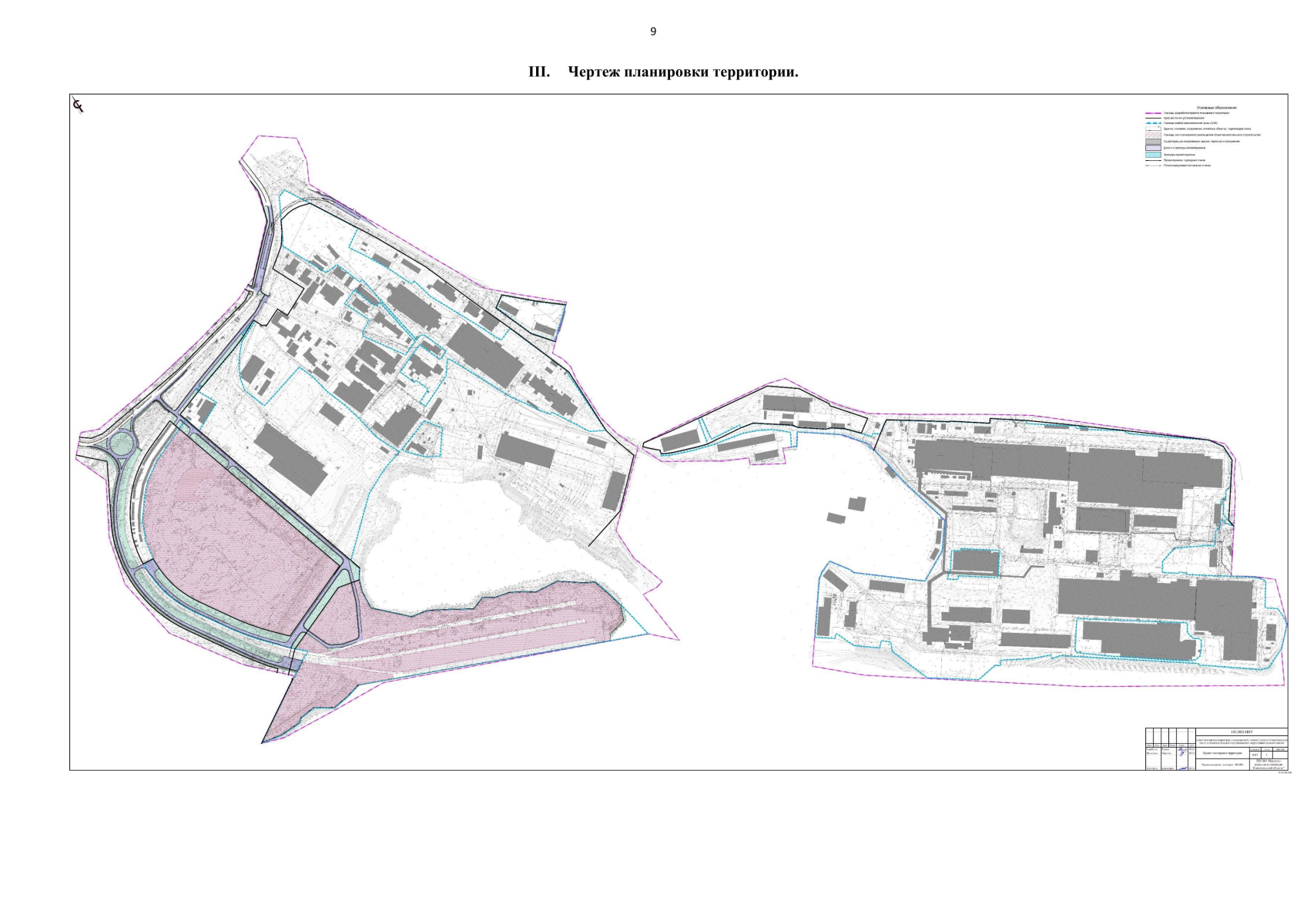Click the north arrow compass symbol
Viewport: 1307px width, 924px height.
(78, 105)
